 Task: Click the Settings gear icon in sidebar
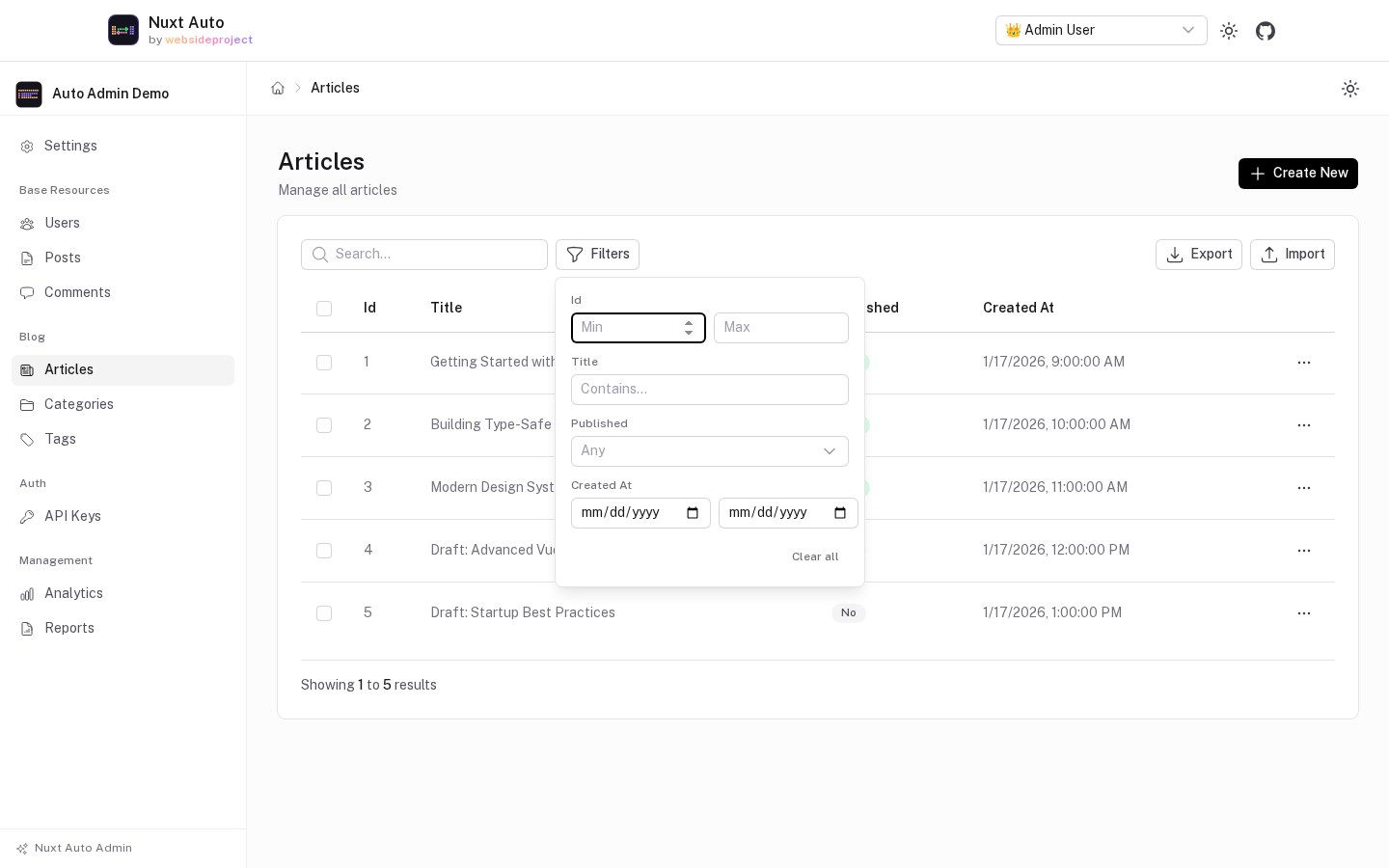(x=27, y=147)
